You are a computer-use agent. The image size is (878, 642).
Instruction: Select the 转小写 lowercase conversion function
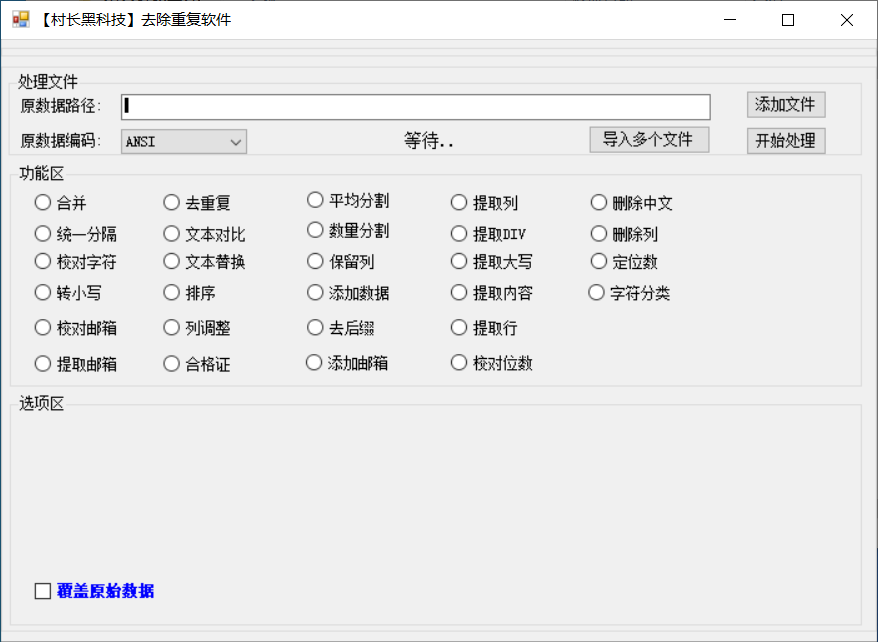(43, 293)
